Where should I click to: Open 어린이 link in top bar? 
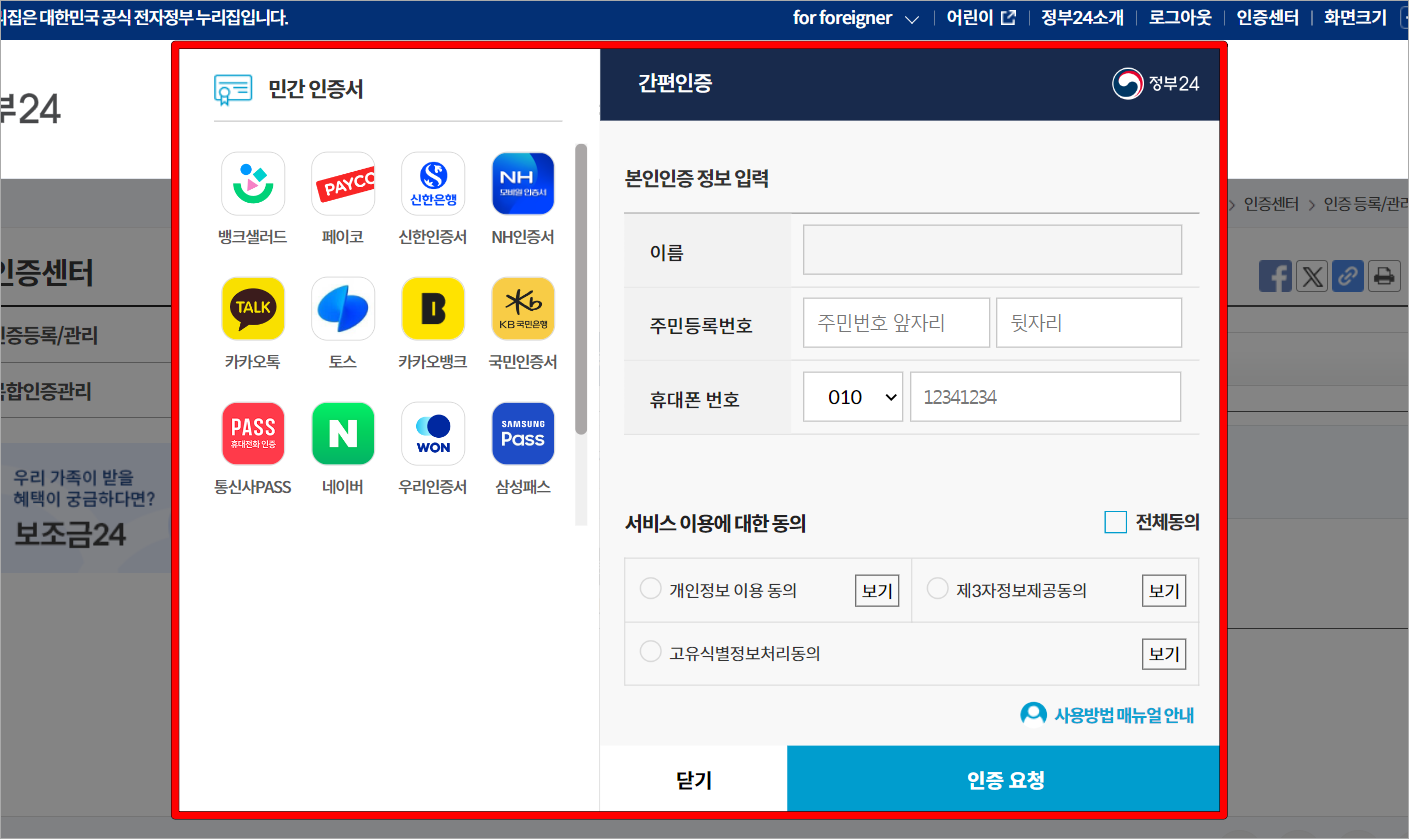pyautogui.click(x=981, y=18)
